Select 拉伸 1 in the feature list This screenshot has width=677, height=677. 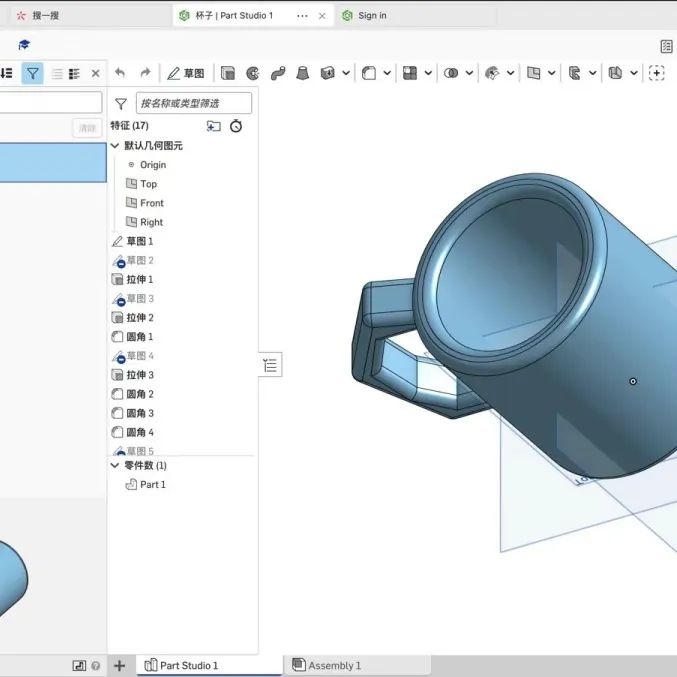(x=139, y=280)
